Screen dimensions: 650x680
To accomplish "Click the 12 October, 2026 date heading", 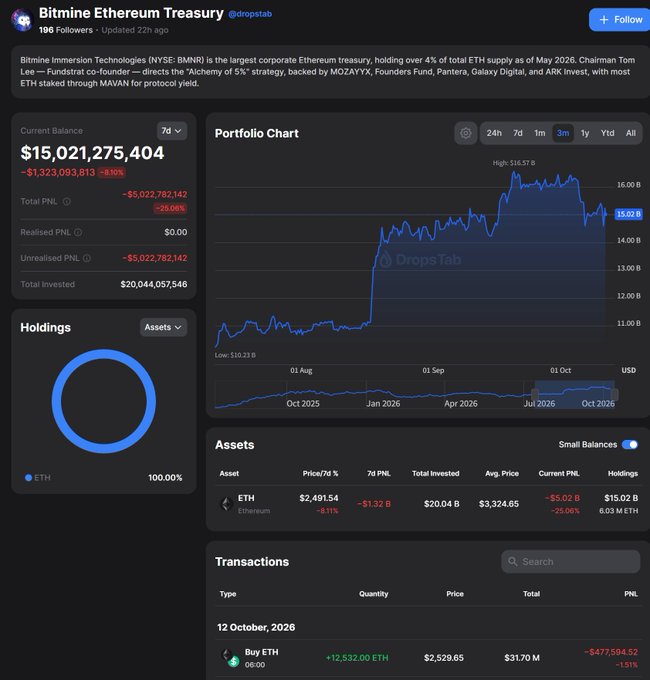I will pyautogui.click(x=256, y=628).
